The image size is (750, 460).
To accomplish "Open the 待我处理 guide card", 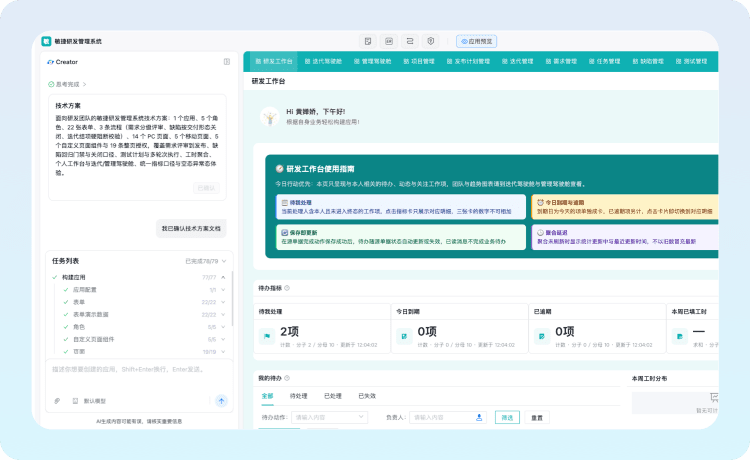I will point(401,207).
